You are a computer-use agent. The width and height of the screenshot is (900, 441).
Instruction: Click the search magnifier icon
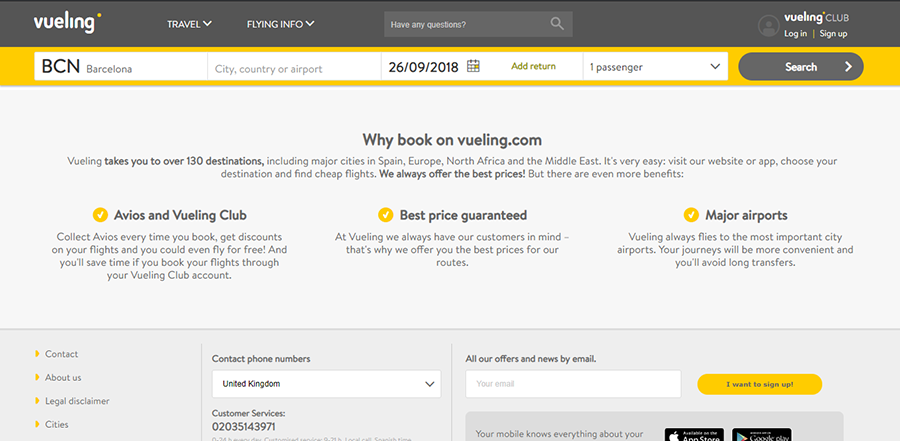pos(557,24)
